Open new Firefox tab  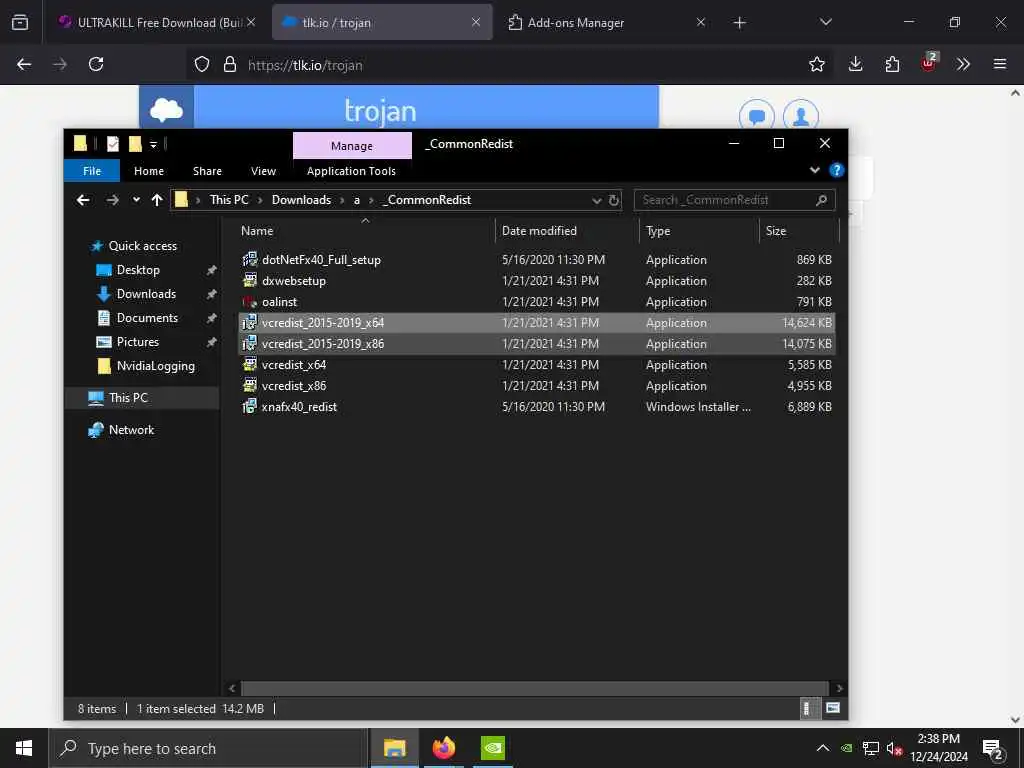[x=739, y=22]
